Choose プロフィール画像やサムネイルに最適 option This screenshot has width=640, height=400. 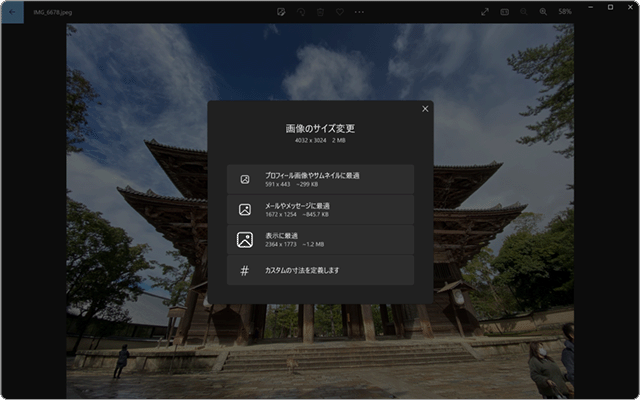pos(320,179)
